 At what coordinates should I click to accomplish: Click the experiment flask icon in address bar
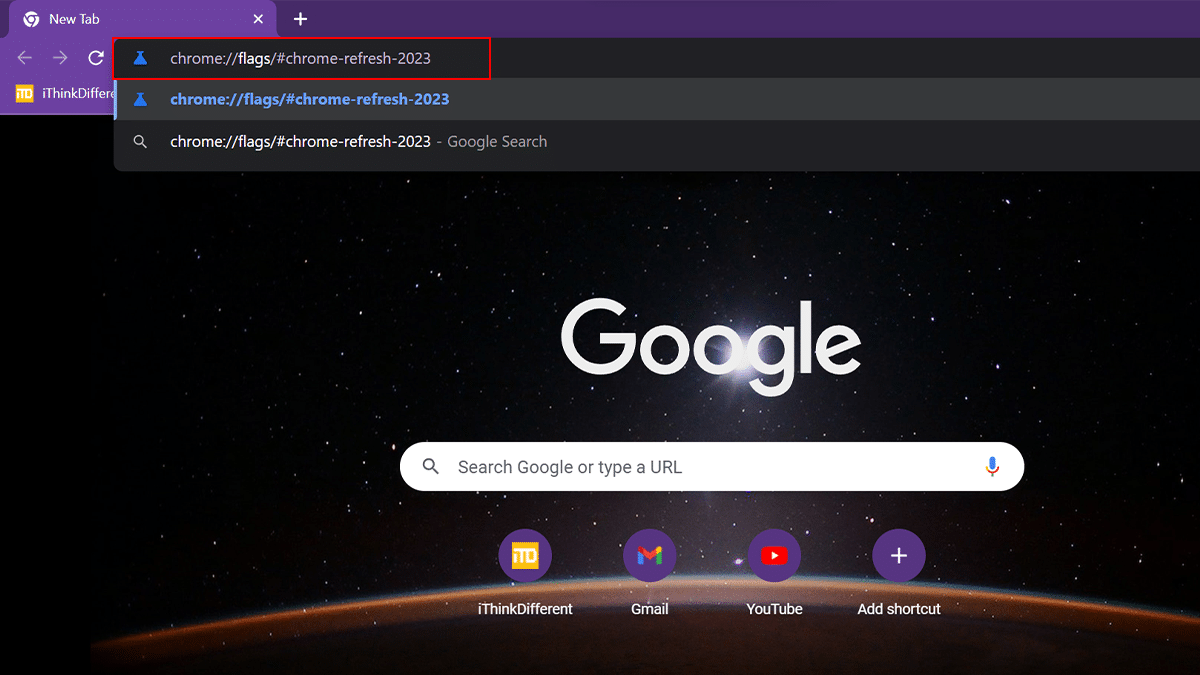click(140, 58)
